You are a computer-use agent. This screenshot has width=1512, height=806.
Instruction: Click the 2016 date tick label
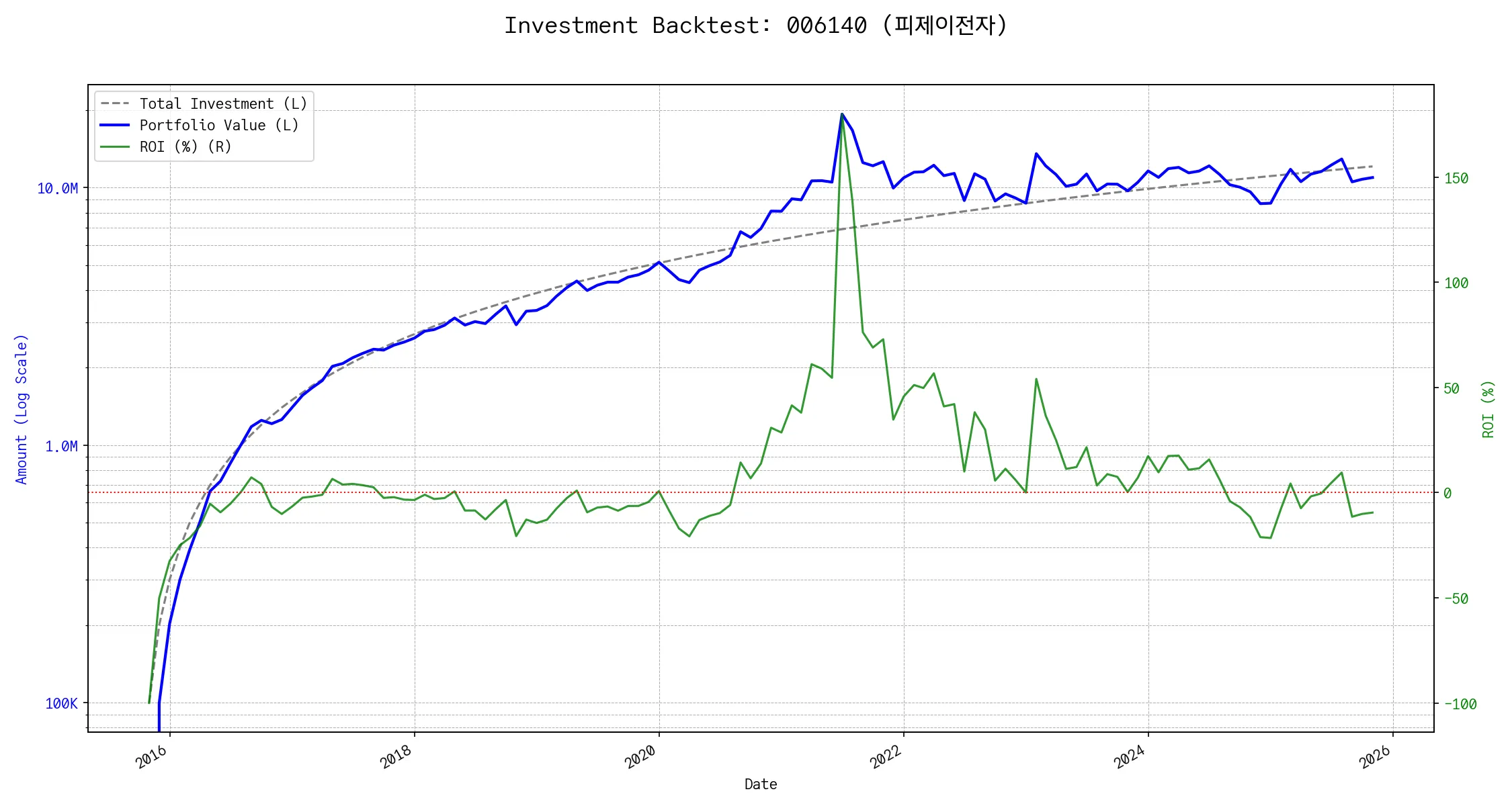(151, 757)
